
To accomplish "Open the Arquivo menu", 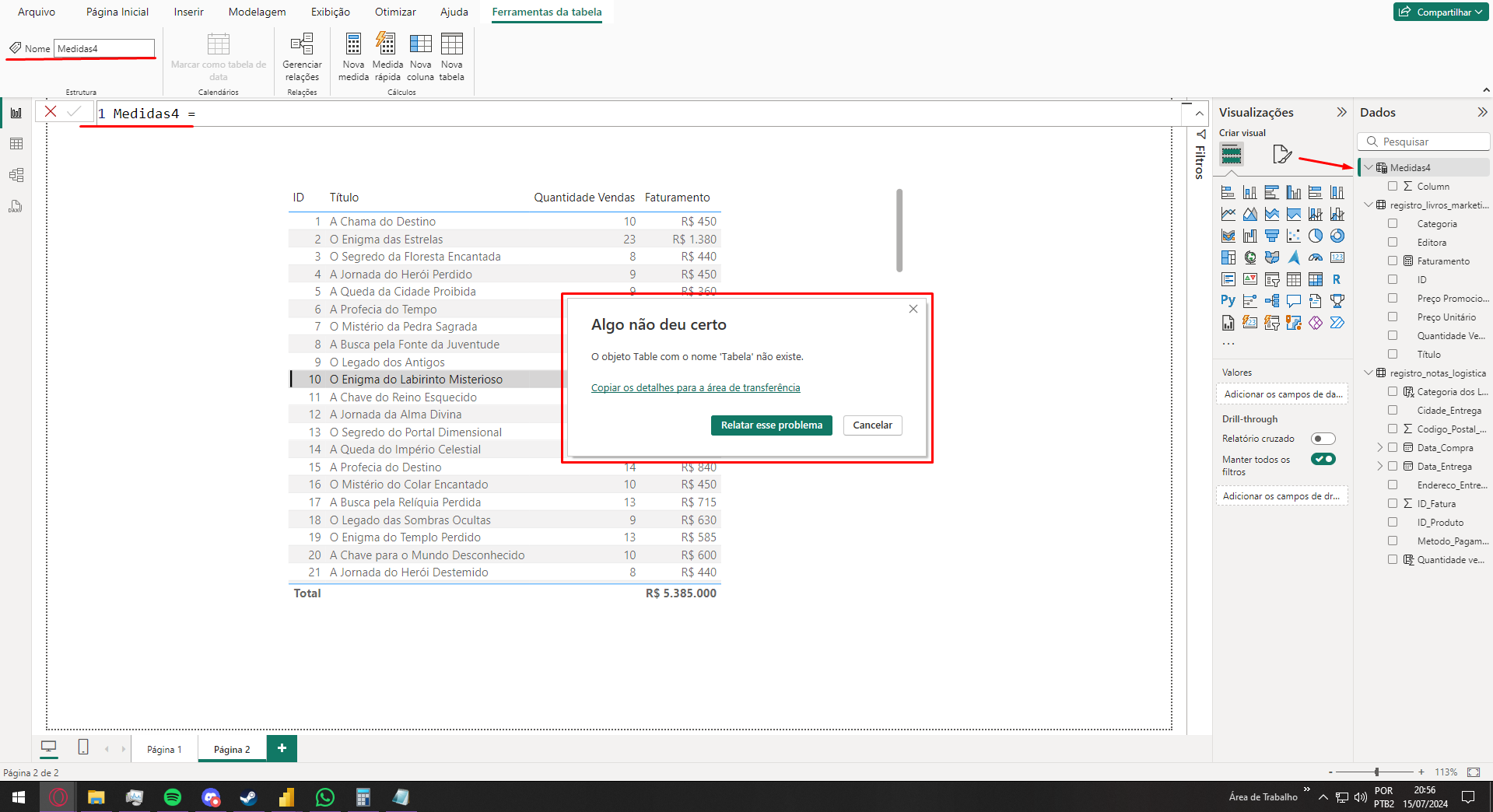I will click(37, 12).
